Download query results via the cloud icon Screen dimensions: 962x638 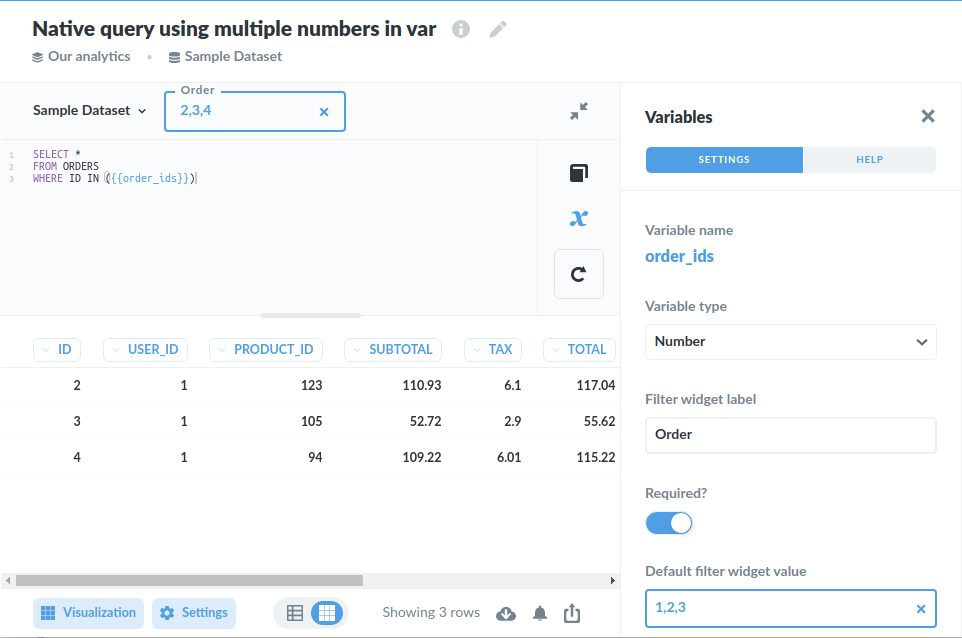tap(505, 613)
